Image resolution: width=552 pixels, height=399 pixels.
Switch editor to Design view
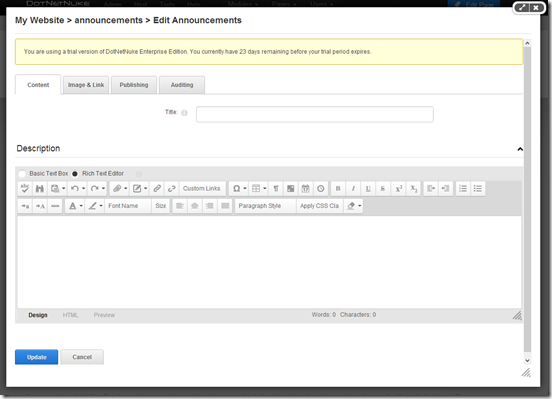pos(38,315)
